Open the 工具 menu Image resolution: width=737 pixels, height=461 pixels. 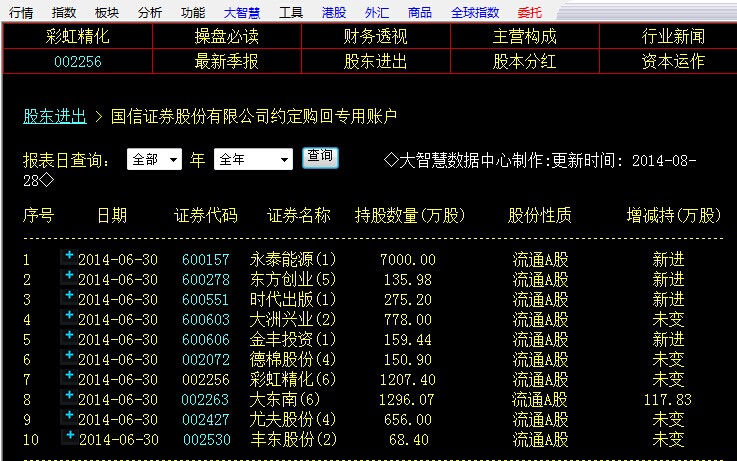coord(290,12)
